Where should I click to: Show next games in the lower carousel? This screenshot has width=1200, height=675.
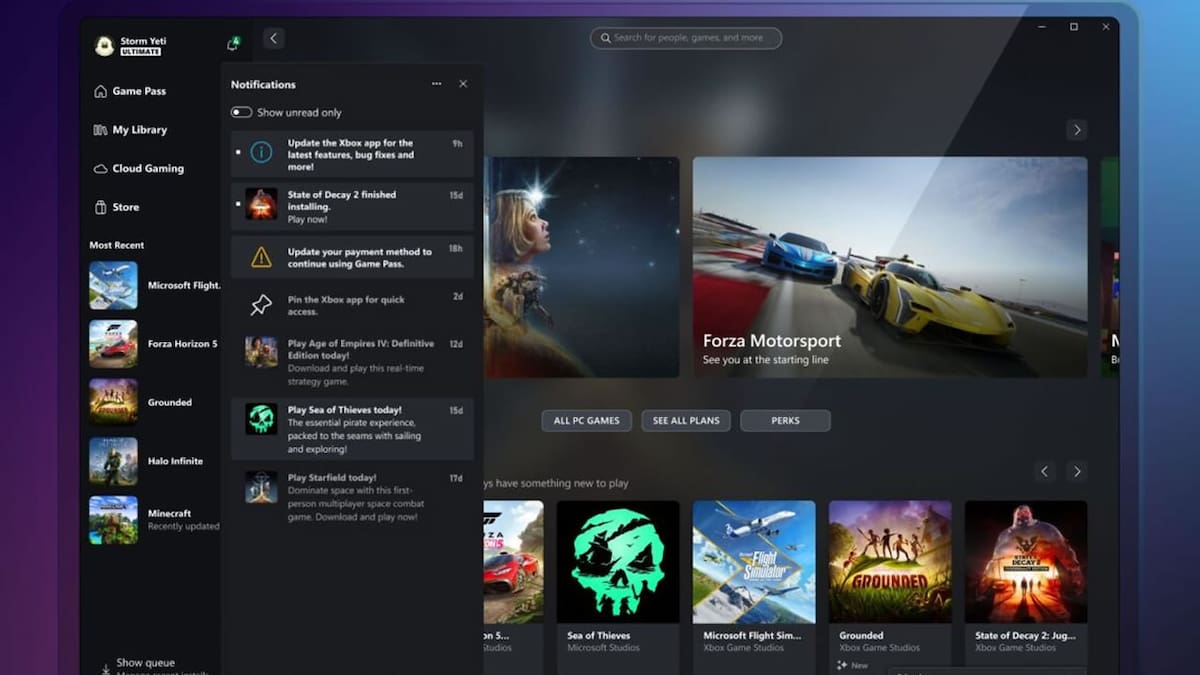[x=1076, y=471]
